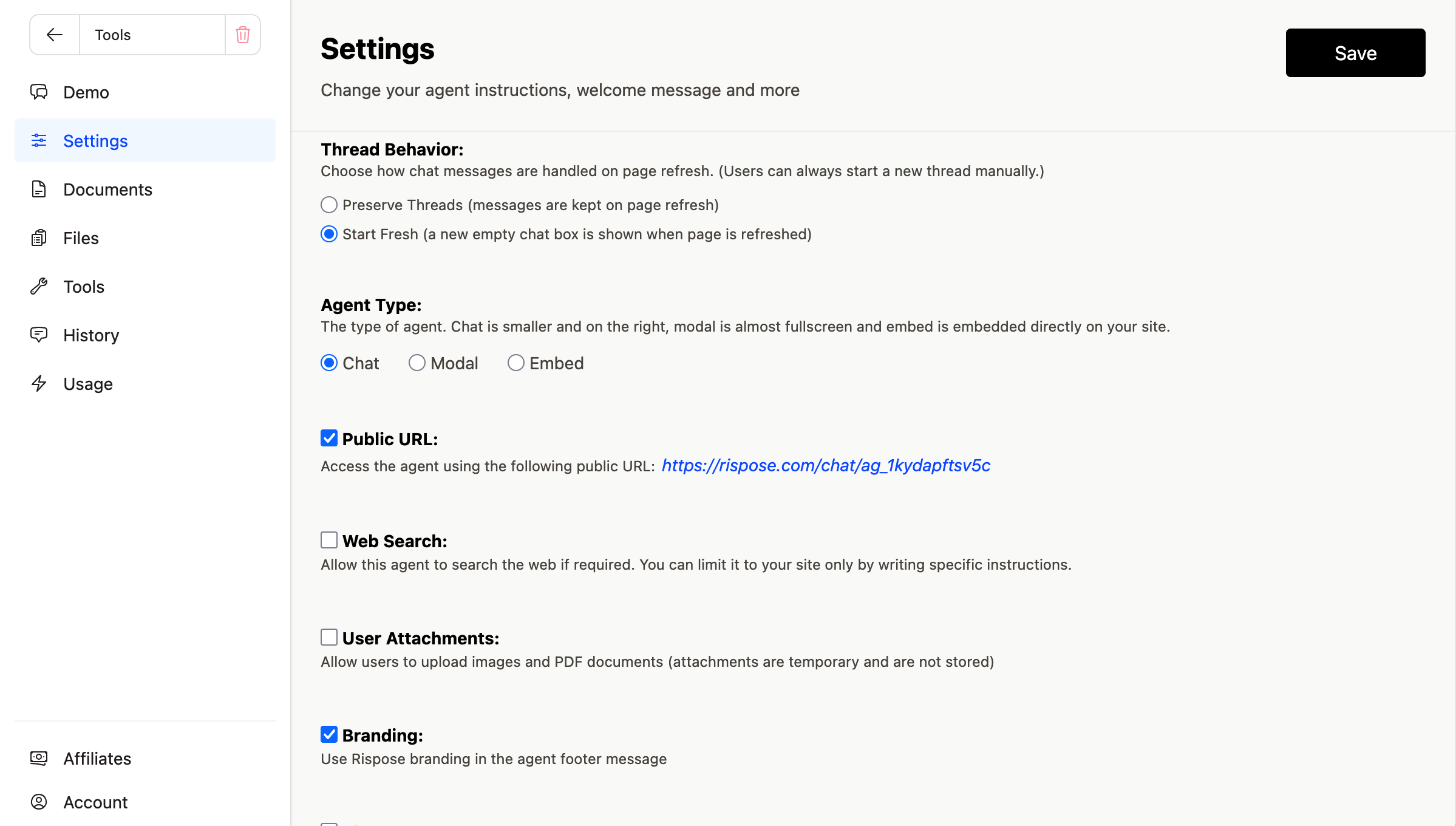Open Demo via its chat bubbles icon
The width and height of the screenshot is (1456, 826).
click(x=39, y=92)
